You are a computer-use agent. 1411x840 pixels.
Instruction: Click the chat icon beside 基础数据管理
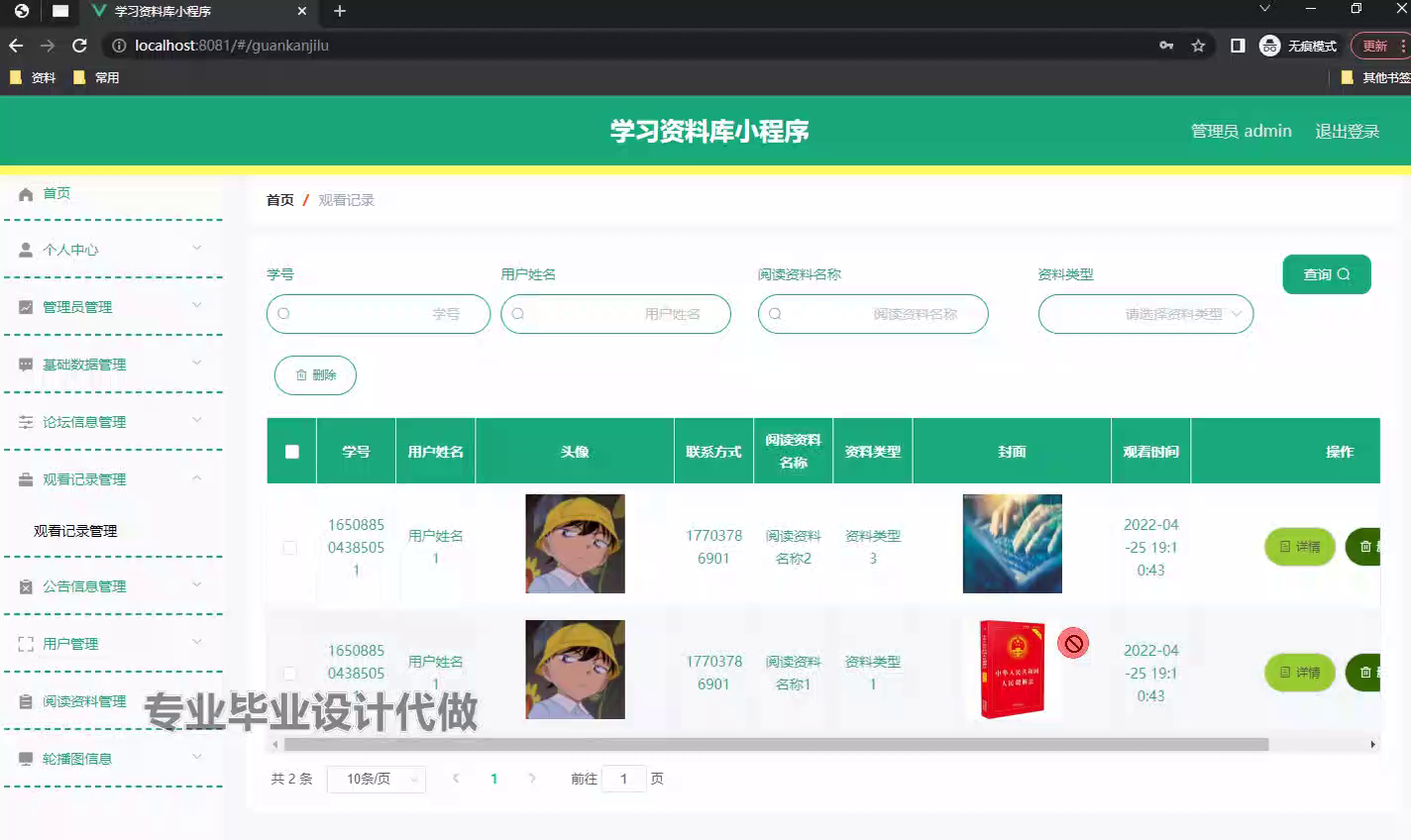point(27,365)
